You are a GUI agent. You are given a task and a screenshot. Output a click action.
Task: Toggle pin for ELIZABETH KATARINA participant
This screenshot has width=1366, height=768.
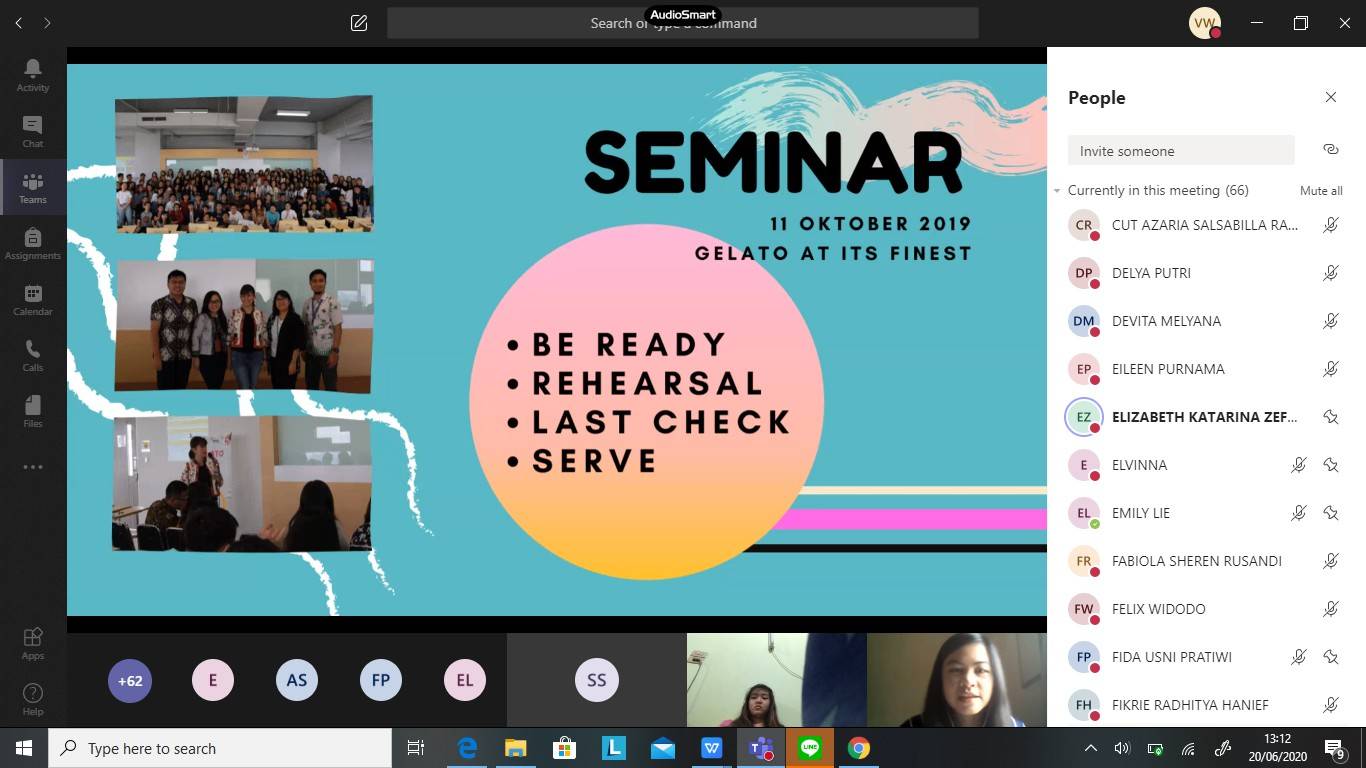[1330, 417]
